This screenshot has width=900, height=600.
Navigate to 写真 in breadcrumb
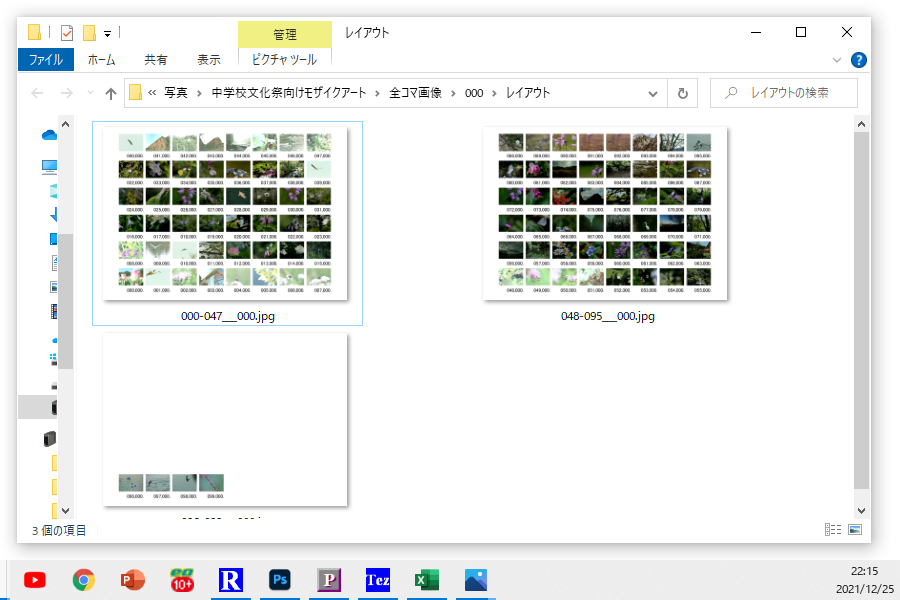tap(176, 93)
